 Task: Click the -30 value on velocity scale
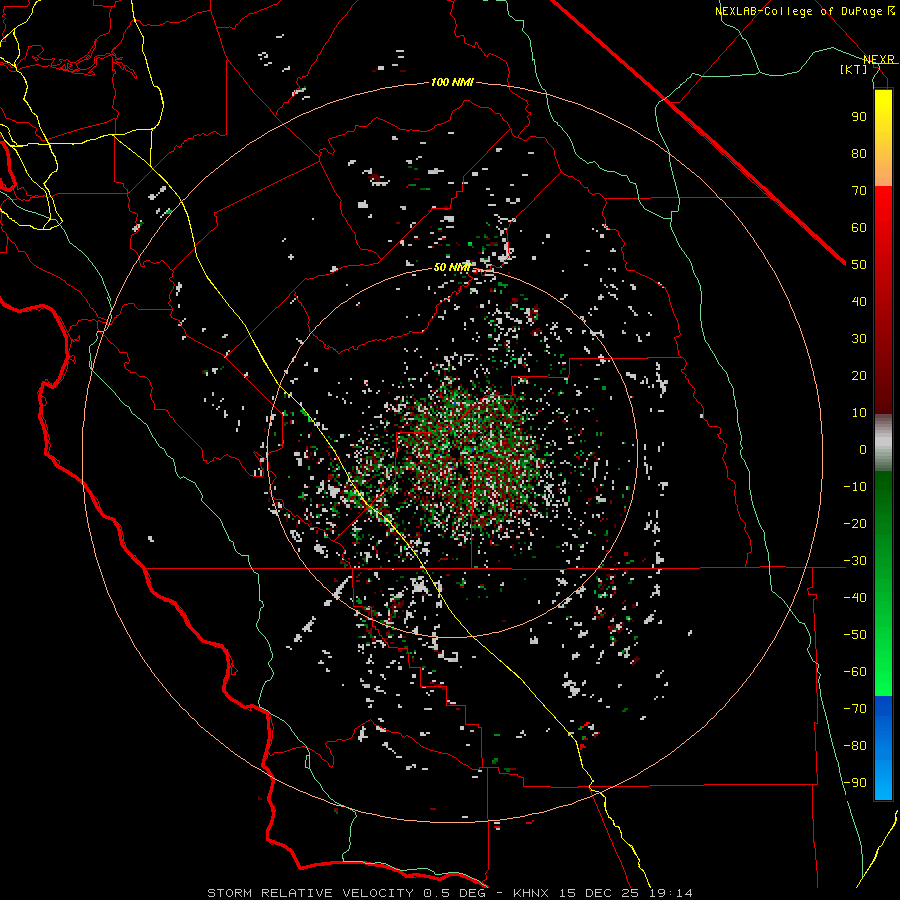[x=855, y=561]
